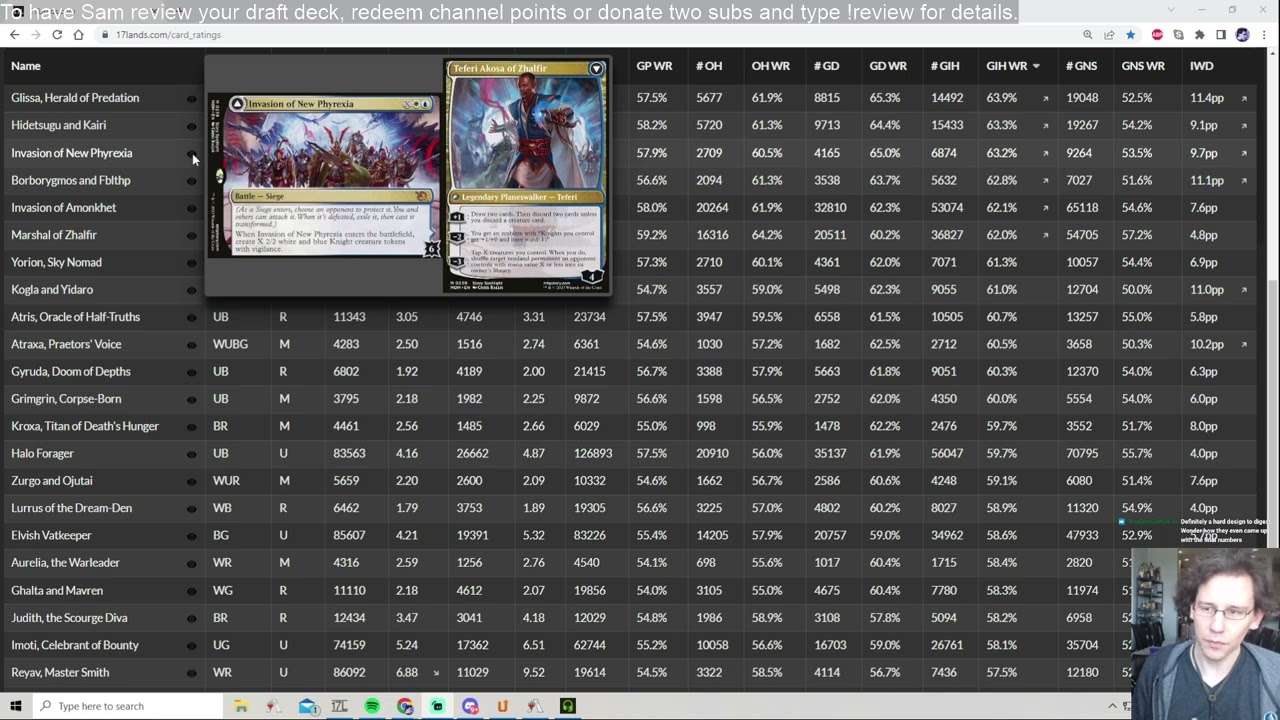Viewport: 1280px width, 720px height.
Task: Click the IWD trend arrow in Atraxa row
Action: click(1244, 344)
